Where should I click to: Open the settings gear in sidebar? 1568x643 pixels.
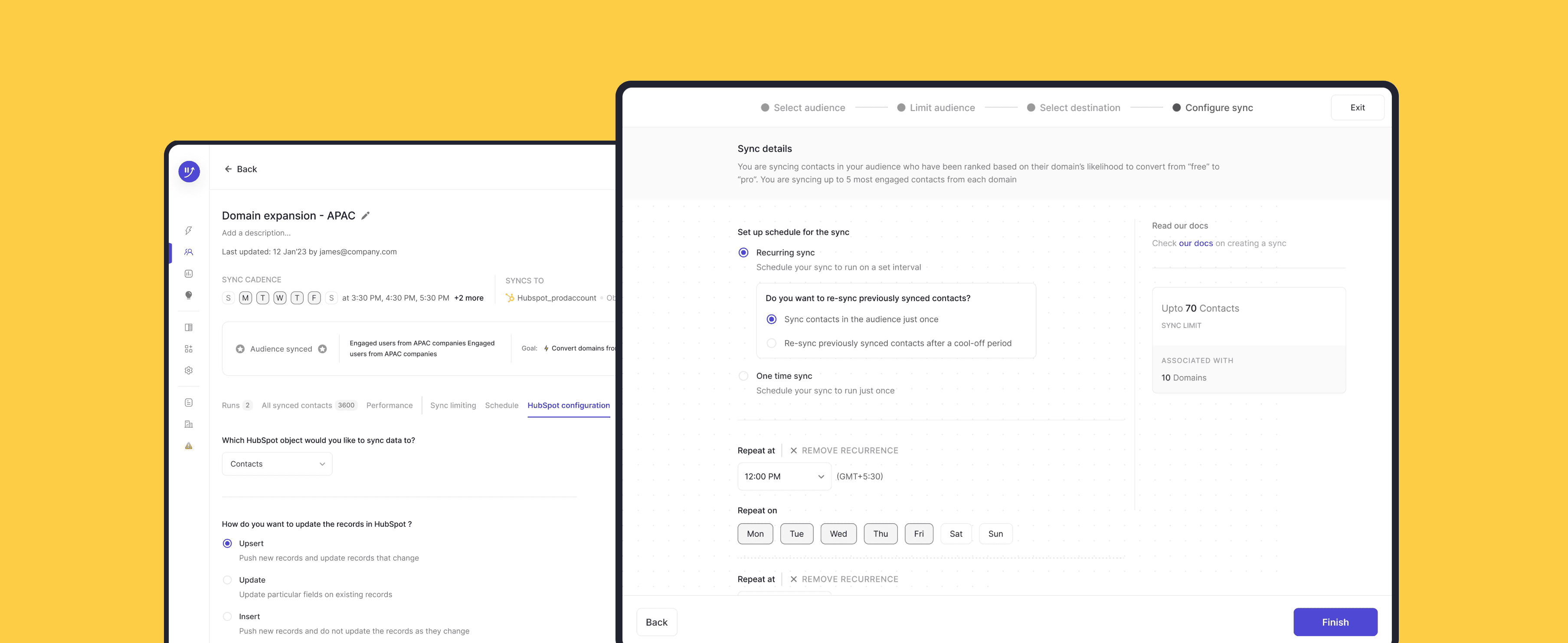click(x=189, y=370)
